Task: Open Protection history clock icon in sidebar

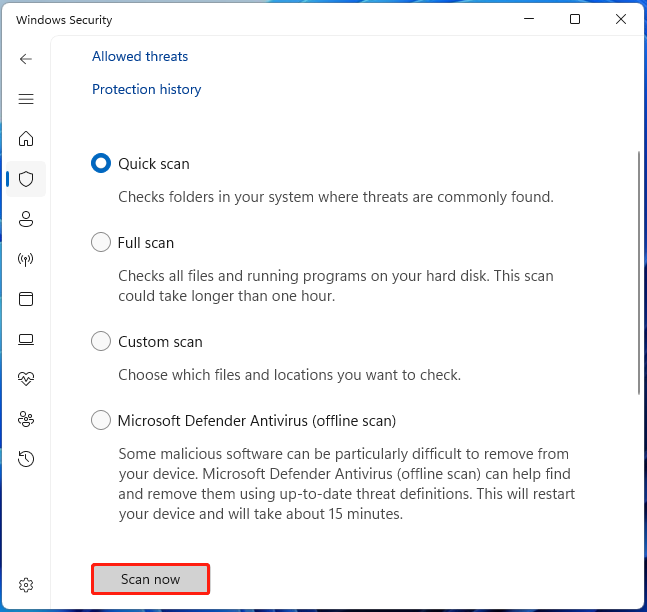Action: [26, 459]
